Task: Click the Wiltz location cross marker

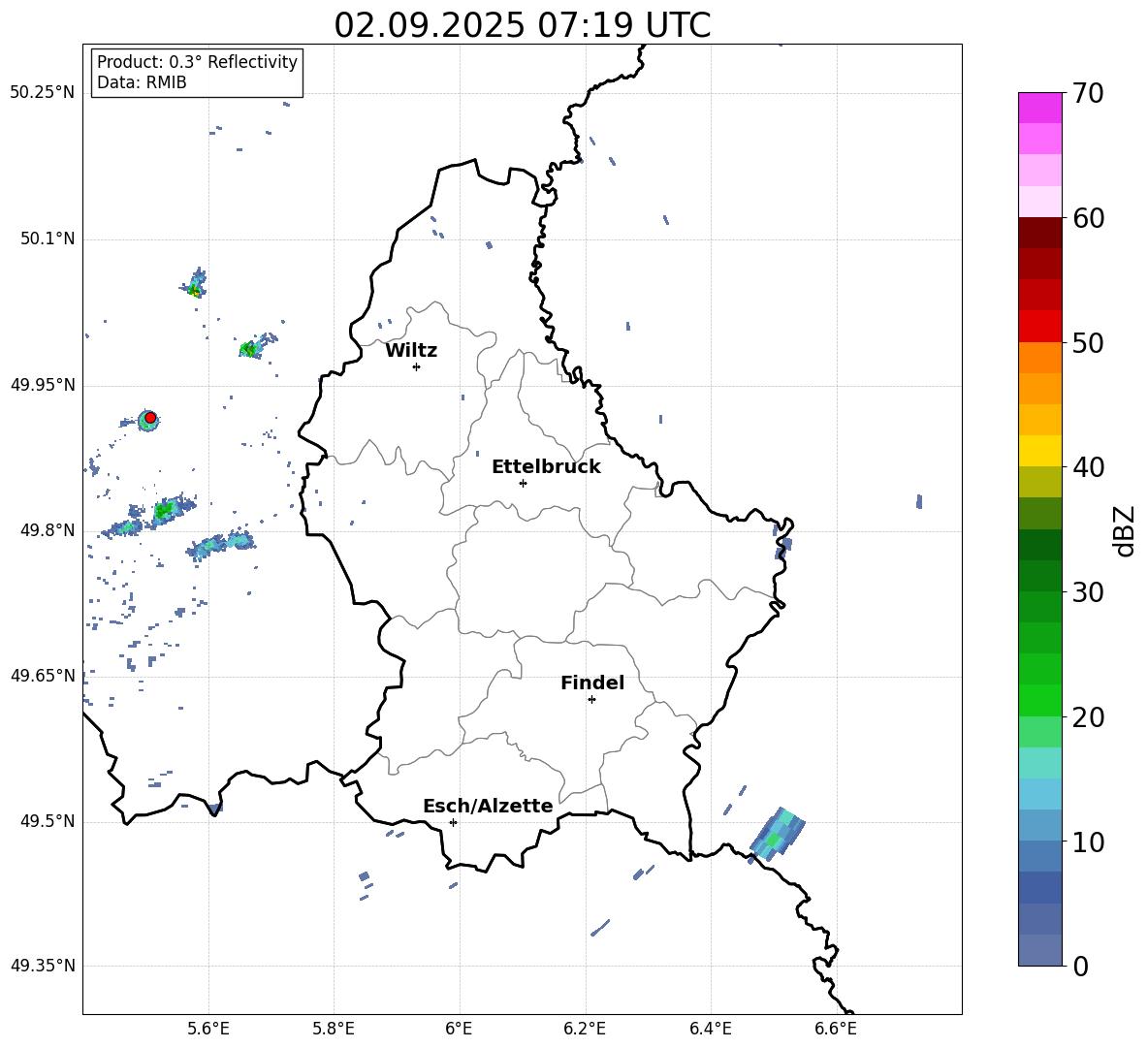Action: coord(417,366)
